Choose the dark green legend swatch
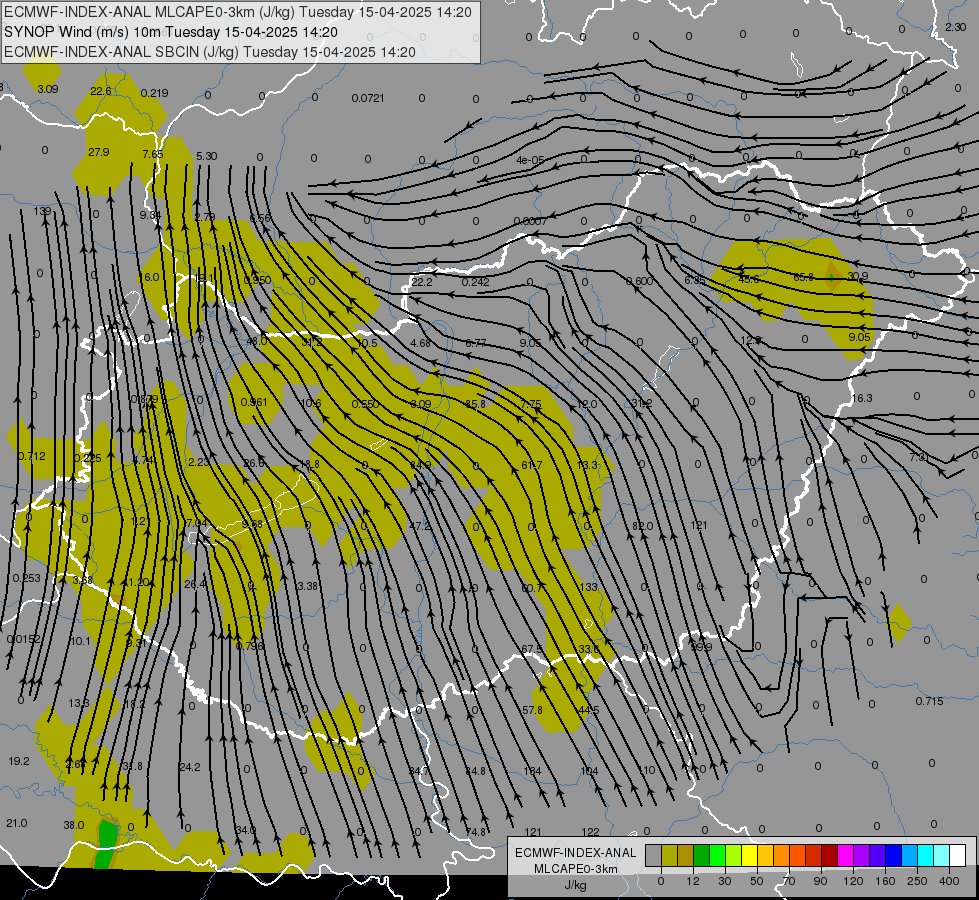Image resolution: width=979 pixels, height=900 pixels. click(x=702, y=856)
